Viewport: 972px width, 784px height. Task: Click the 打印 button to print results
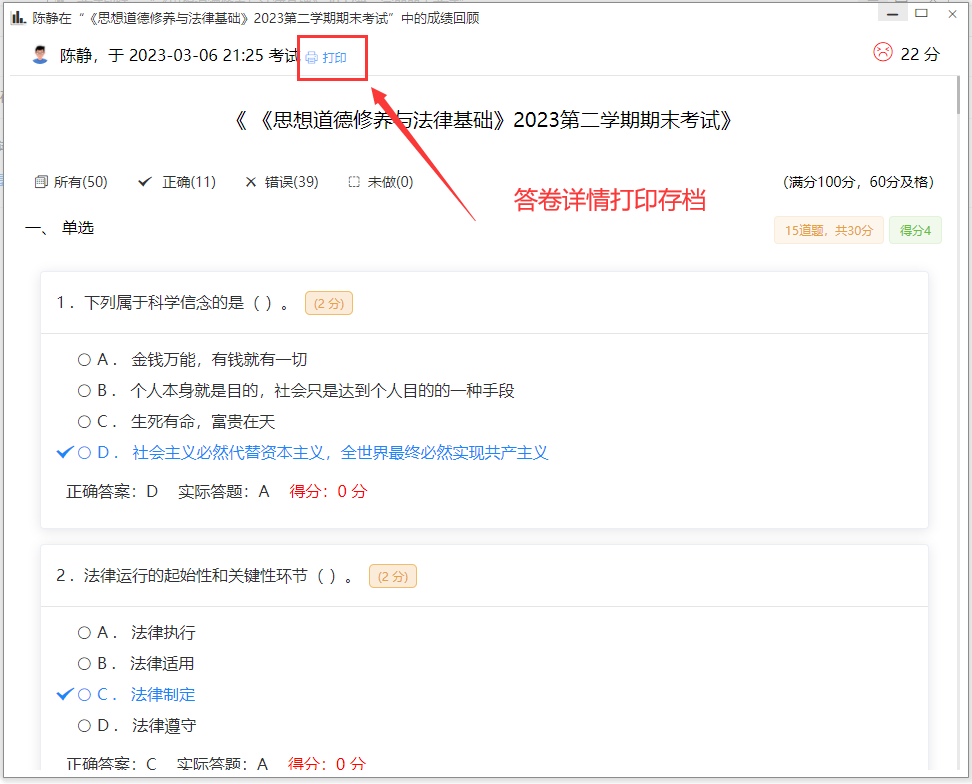[x=332, y=57]
